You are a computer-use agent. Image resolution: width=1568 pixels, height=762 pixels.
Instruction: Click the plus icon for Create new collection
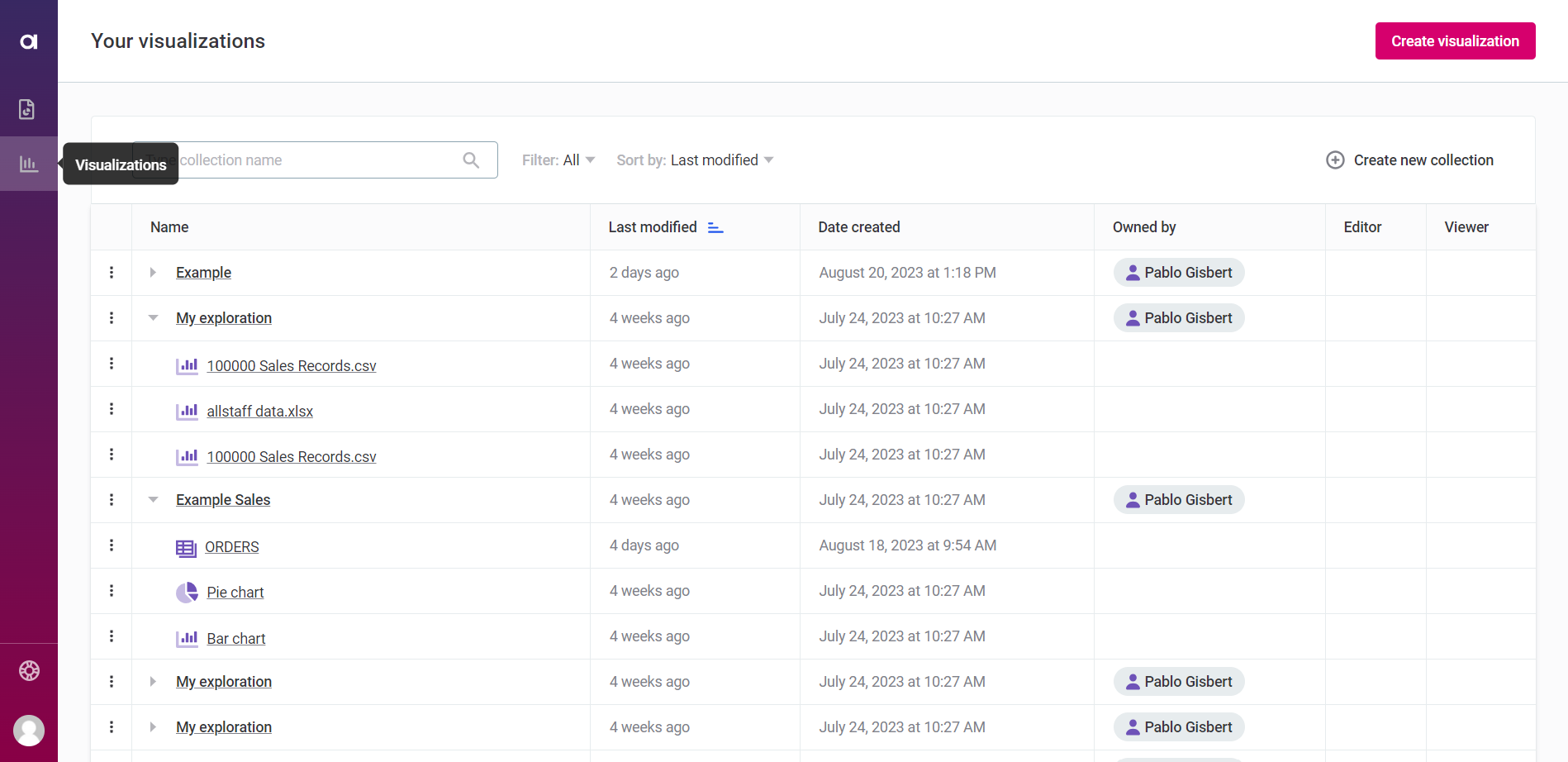1335,160
